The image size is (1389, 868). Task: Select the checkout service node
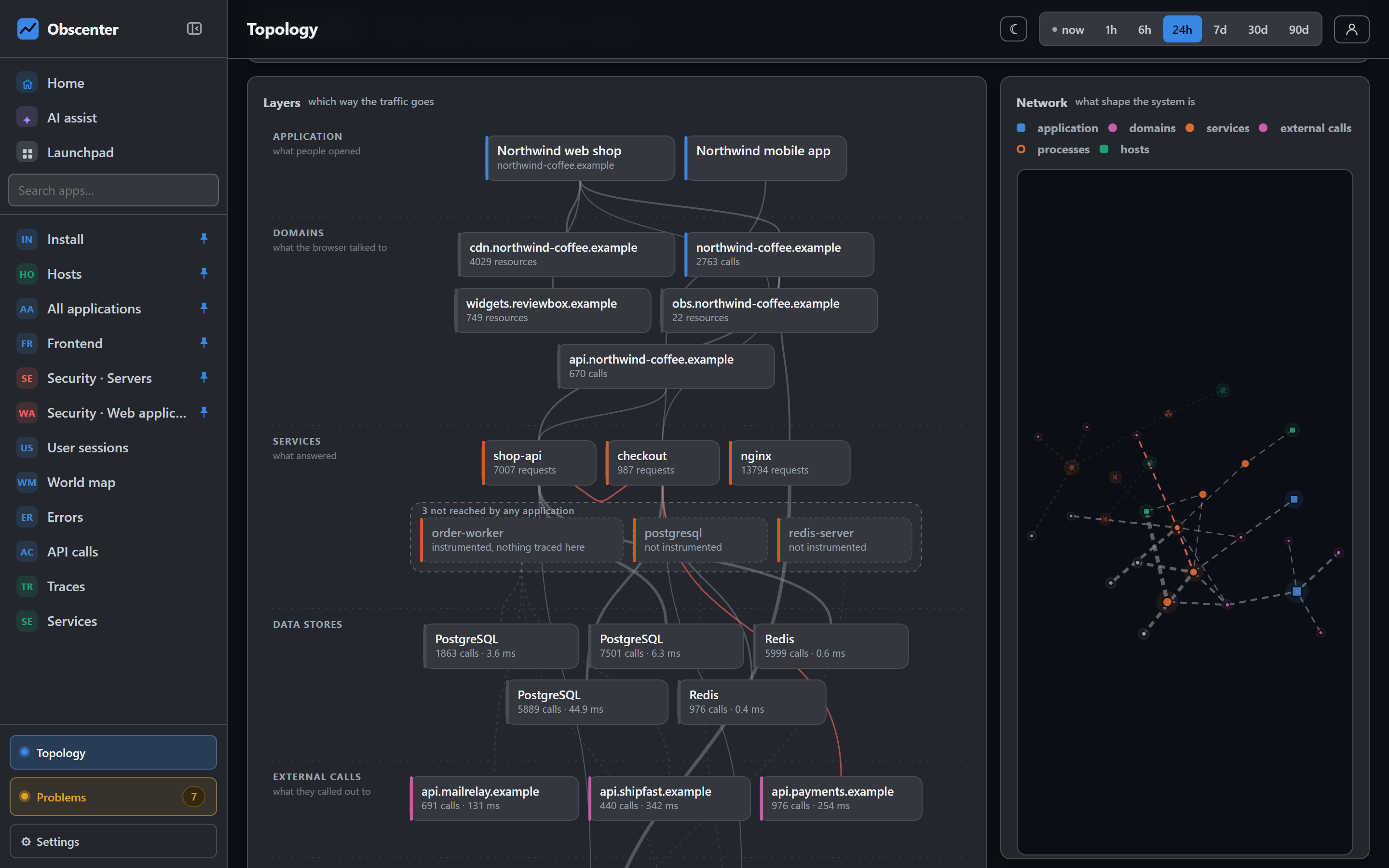[x=662, y=463]
